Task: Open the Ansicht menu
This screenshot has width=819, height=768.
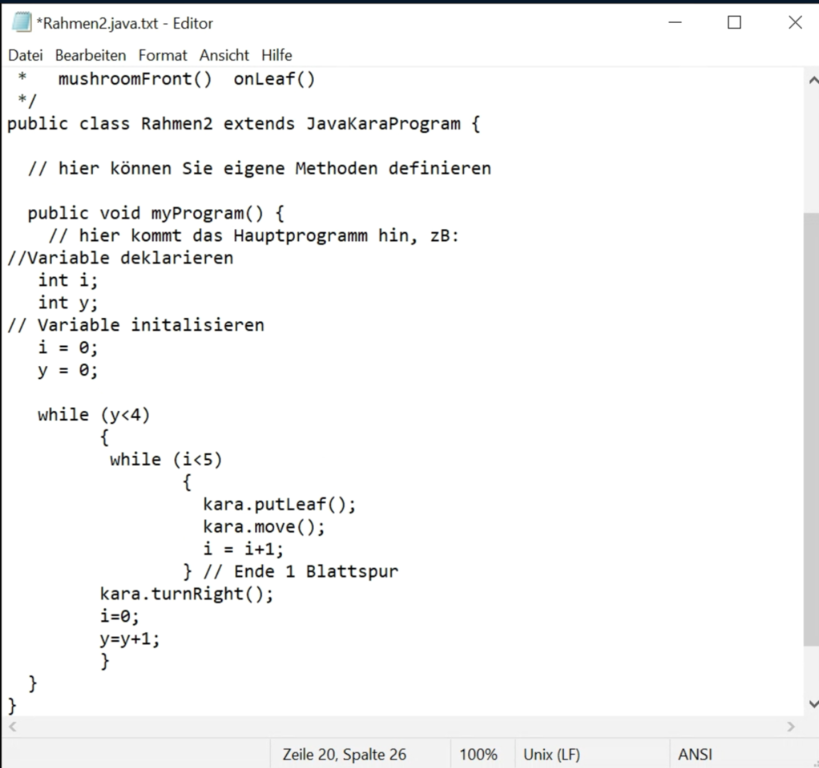Action: pos(224,55)
